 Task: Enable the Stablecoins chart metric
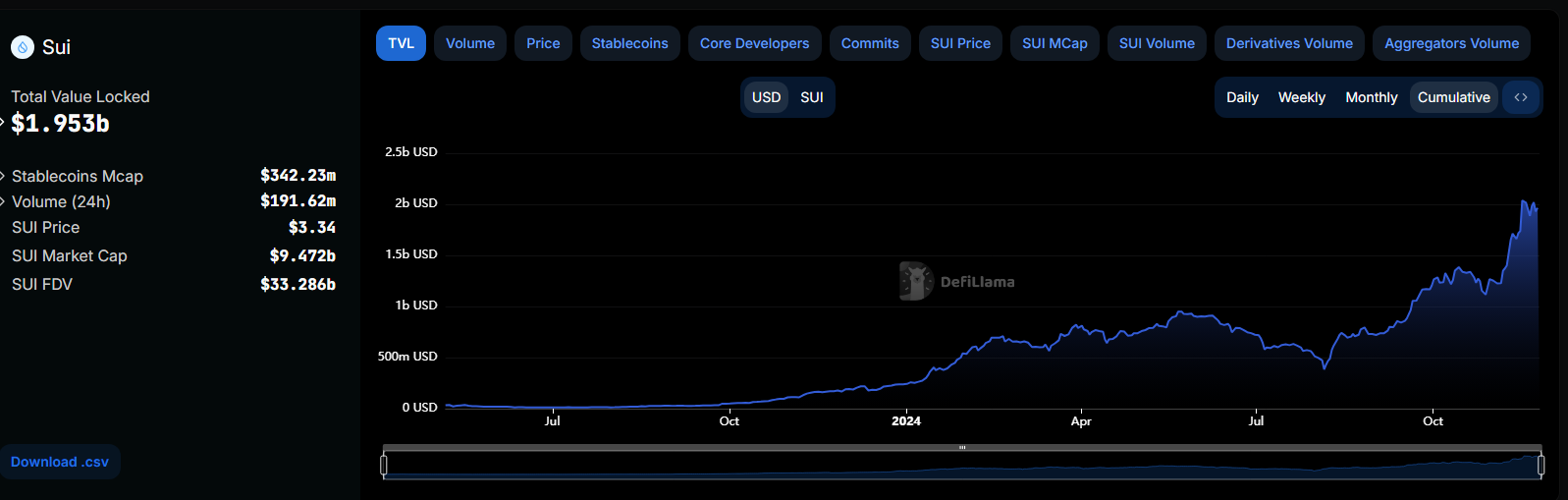(x=629, y=43)
